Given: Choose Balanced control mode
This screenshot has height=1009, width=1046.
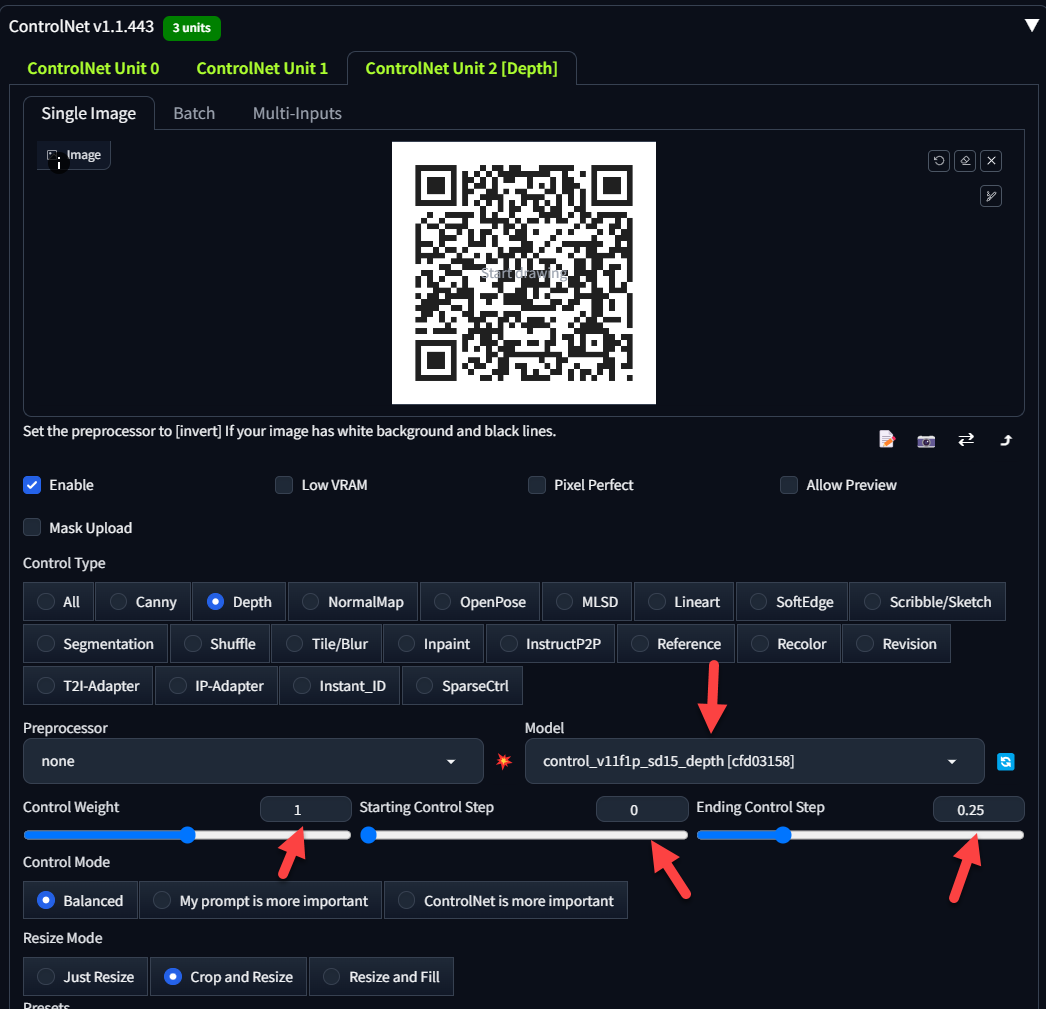Looking at the screenshot, I should 81,901.
